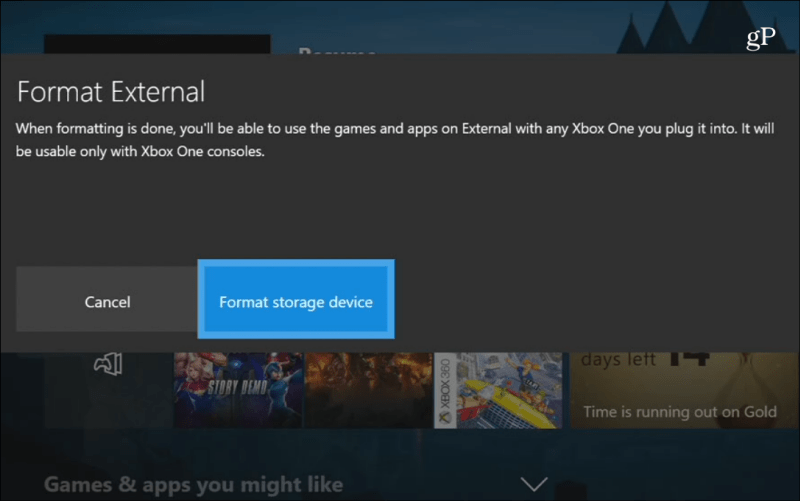Click the Cancel button
Screen dimensions: 800x501
[107, 299]
